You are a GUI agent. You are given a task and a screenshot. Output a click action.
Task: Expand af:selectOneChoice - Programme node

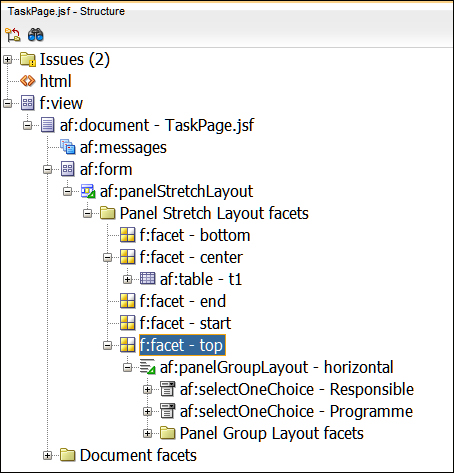(x=147, y=411)
